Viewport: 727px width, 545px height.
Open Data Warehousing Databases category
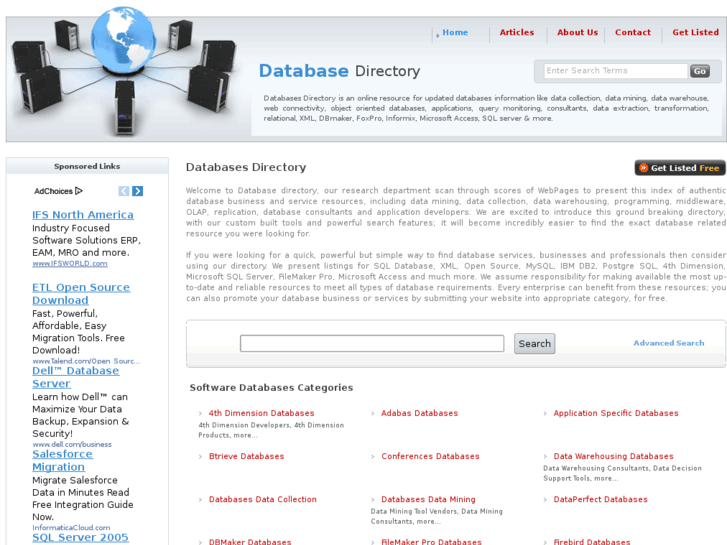pos(613,456)
